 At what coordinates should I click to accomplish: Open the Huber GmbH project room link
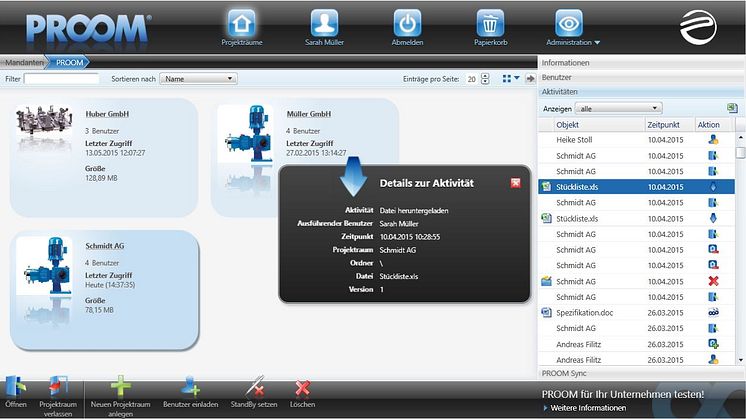point(107,114)
